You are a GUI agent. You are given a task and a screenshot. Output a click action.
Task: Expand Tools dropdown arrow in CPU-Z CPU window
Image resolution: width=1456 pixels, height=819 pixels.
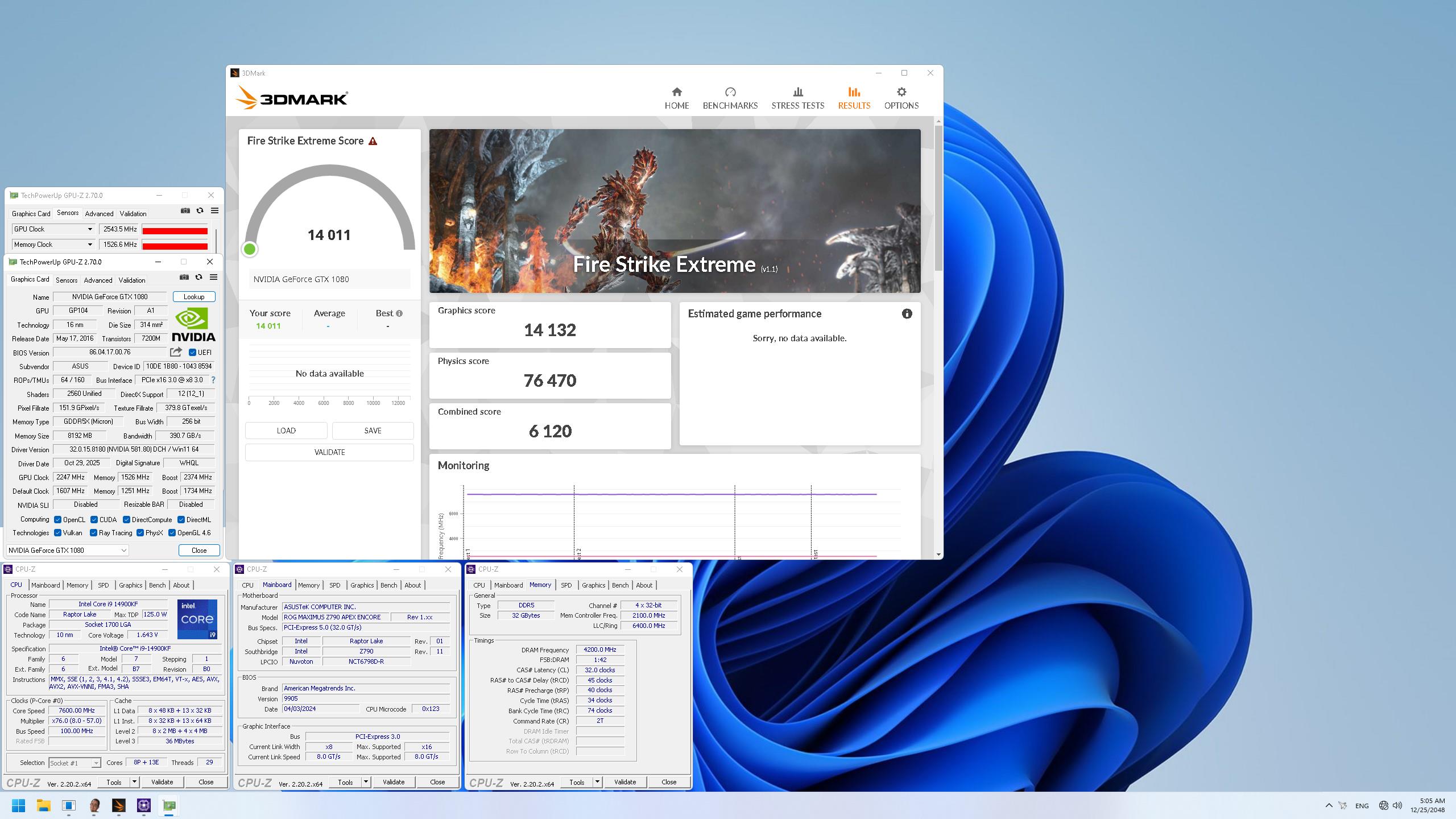(x=134, y=782)
